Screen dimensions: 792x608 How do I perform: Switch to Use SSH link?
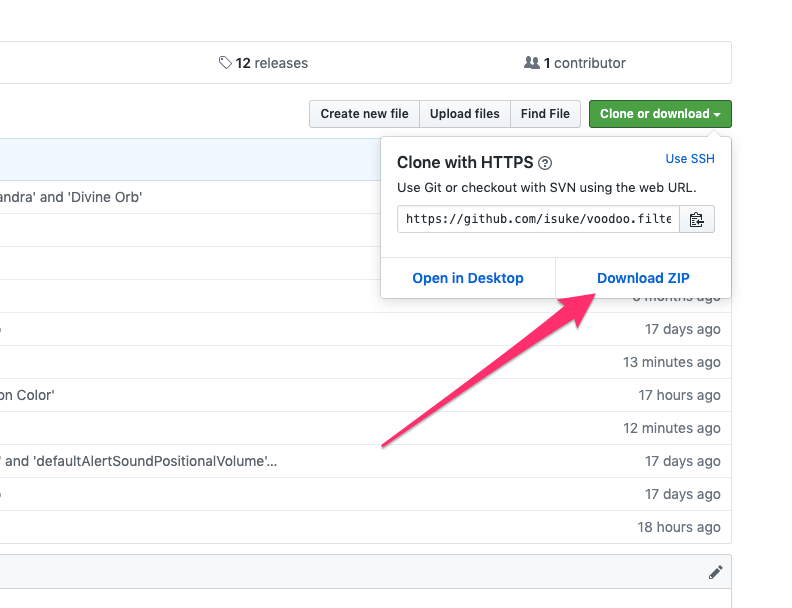tap(690, 159)
